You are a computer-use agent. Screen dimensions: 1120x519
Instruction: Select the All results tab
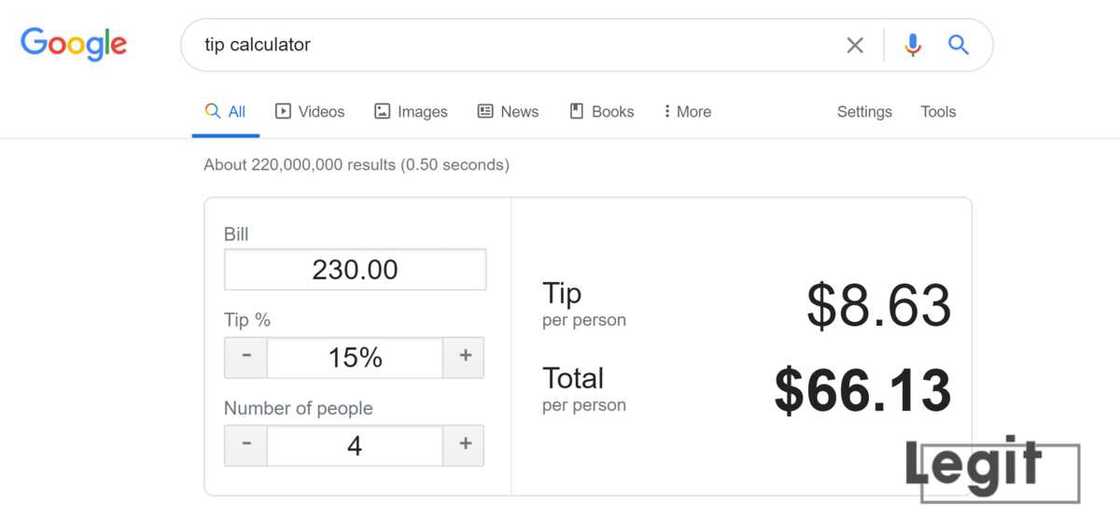[226, 112]
